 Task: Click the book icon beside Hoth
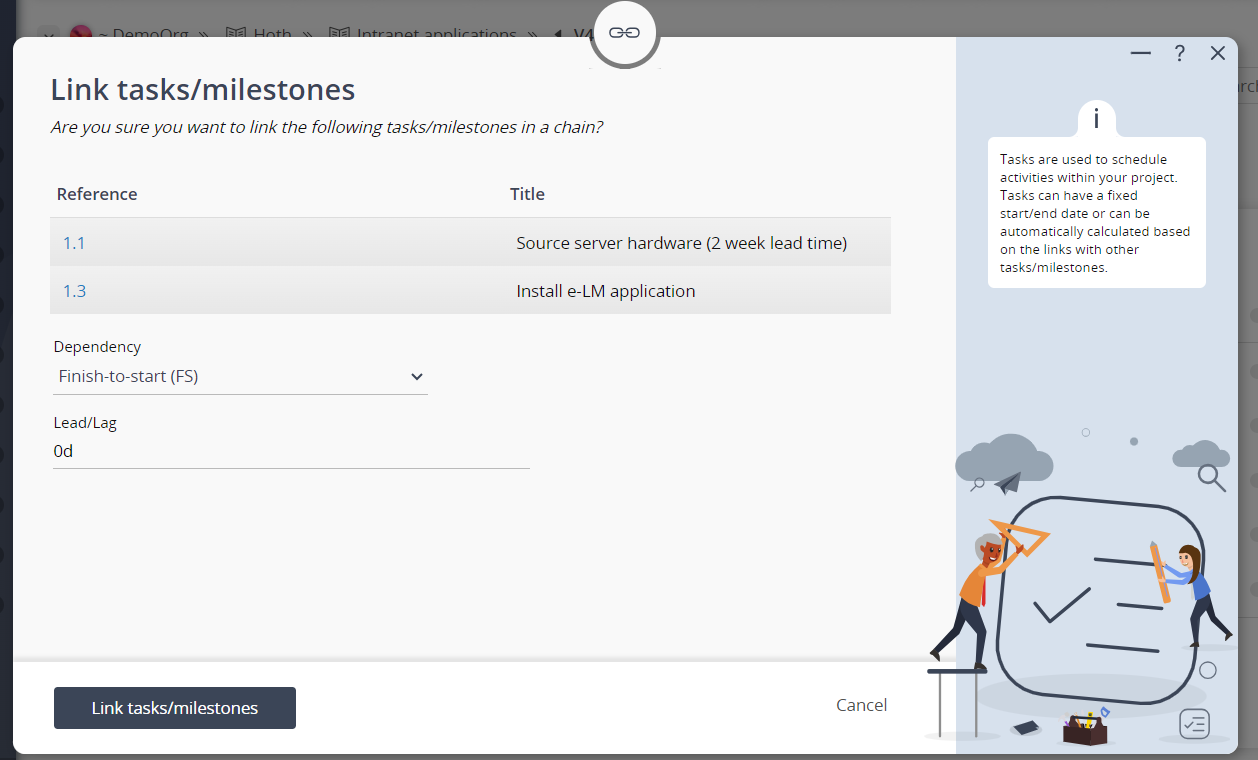coord(236,34)
